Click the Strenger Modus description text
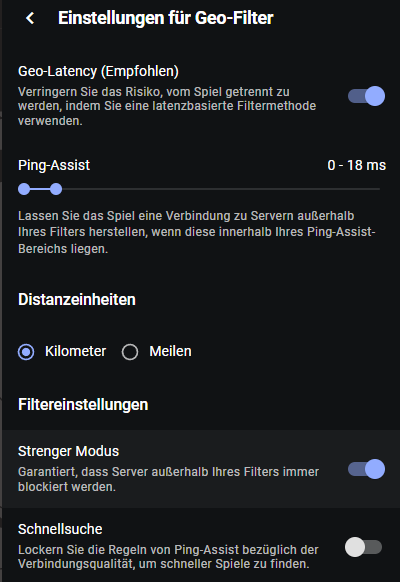400x582 pixels. [x=168, y=479]
